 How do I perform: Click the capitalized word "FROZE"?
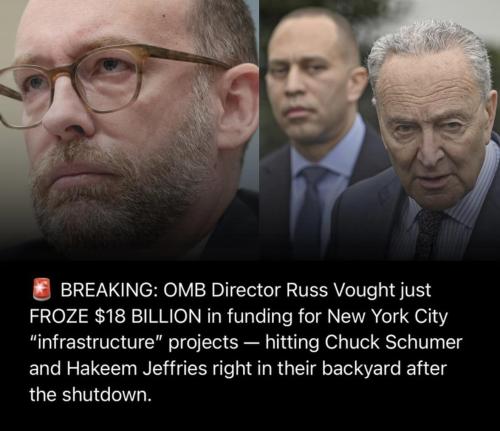(59, 316)
